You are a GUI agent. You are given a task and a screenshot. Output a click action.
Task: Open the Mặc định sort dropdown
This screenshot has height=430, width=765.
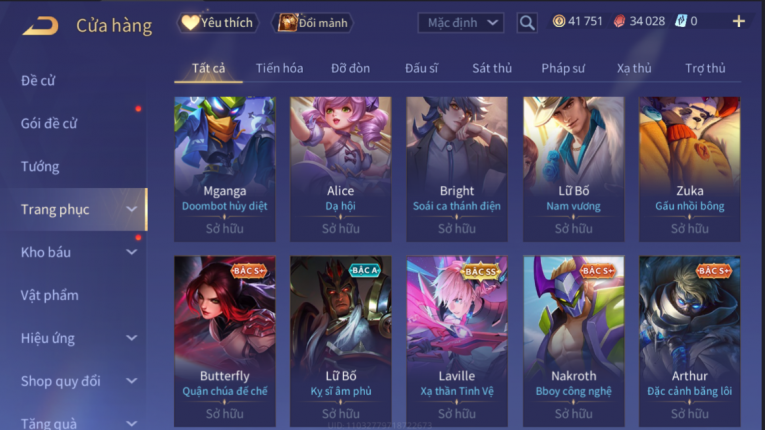[461, 23]
